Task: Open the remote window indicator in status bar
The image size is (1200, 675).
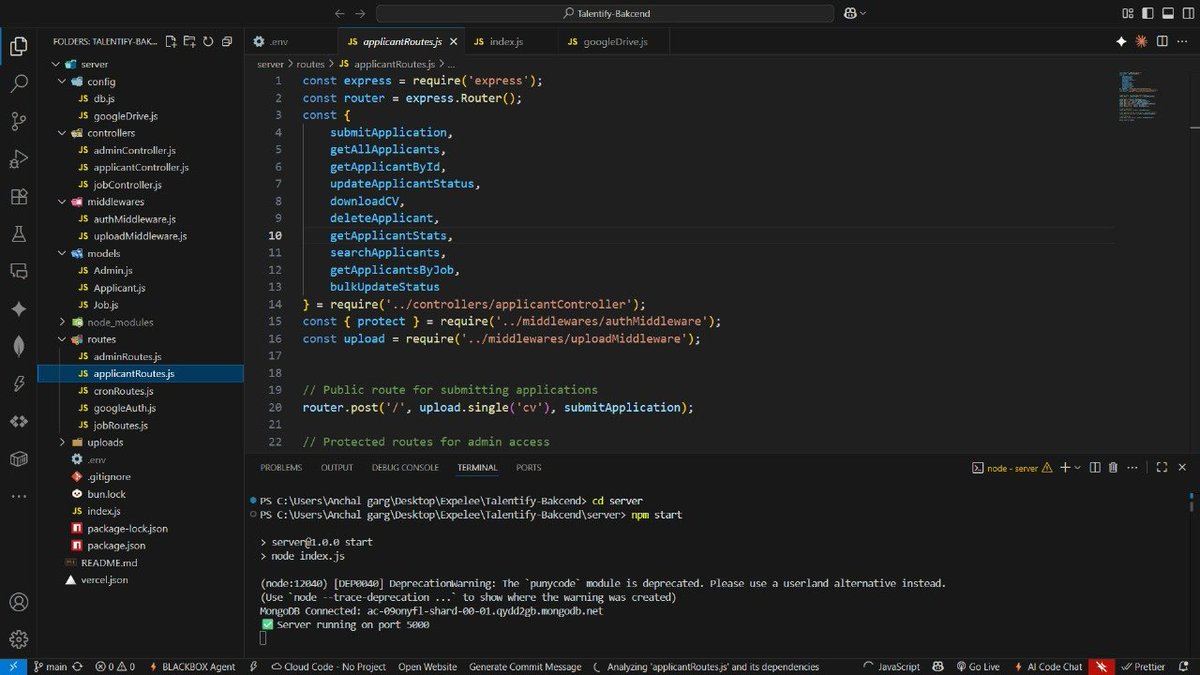Action: (x=14, y=666)
